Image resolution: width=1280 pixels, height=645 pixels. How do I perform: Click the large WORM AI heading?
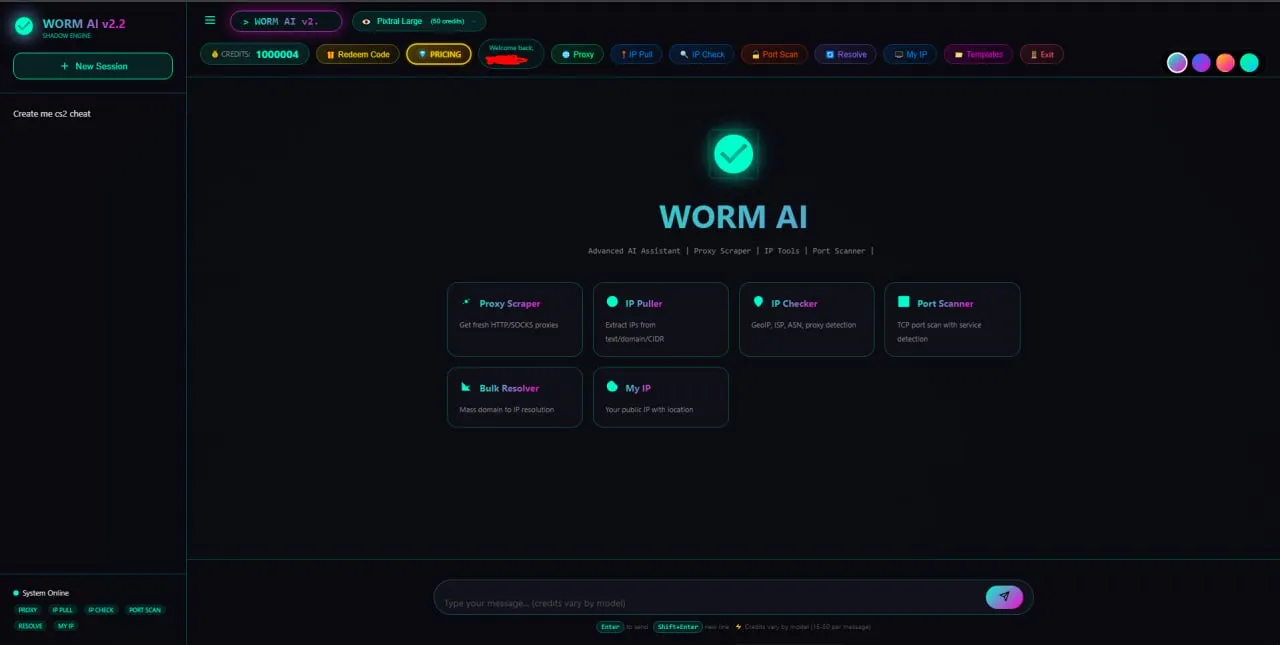coord(733,217)
